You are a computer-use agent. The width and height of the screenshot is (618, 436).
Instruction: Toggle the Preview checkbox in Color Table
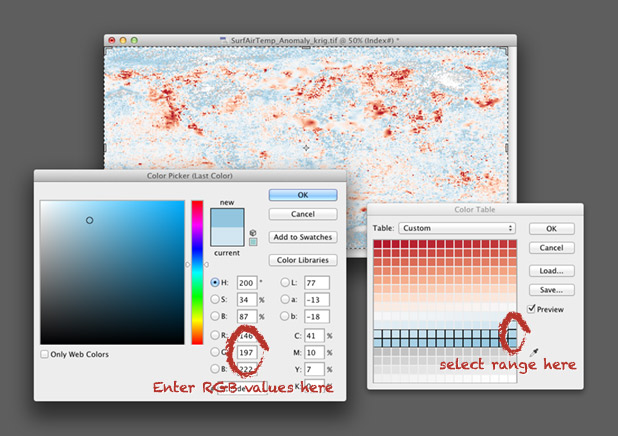[x=532, y=309]
